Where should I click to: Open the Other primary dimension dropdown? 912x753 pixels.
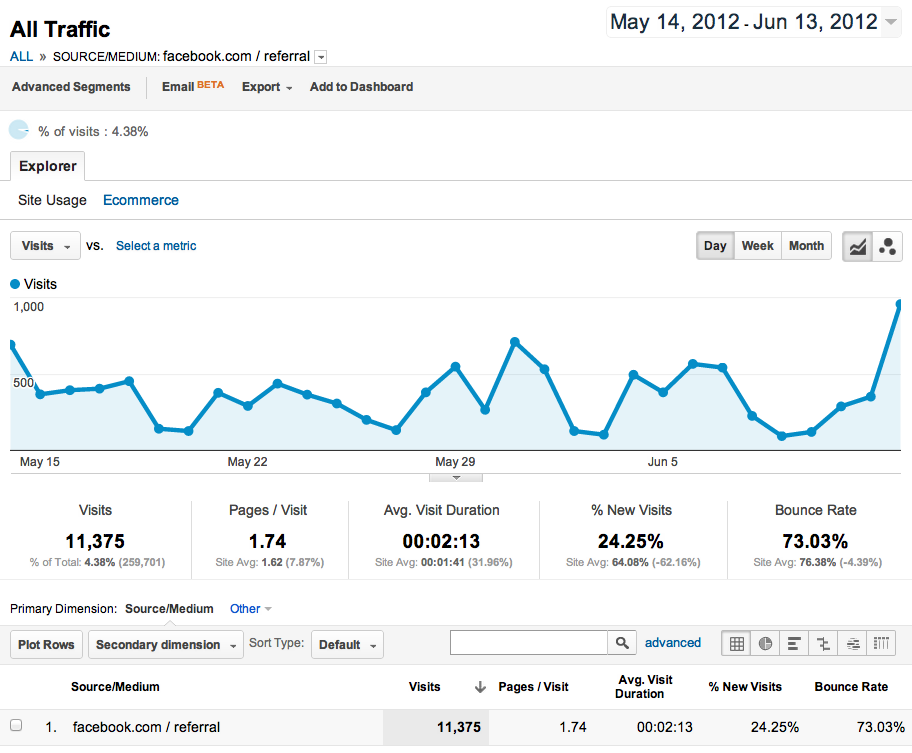tap(251, 609)
